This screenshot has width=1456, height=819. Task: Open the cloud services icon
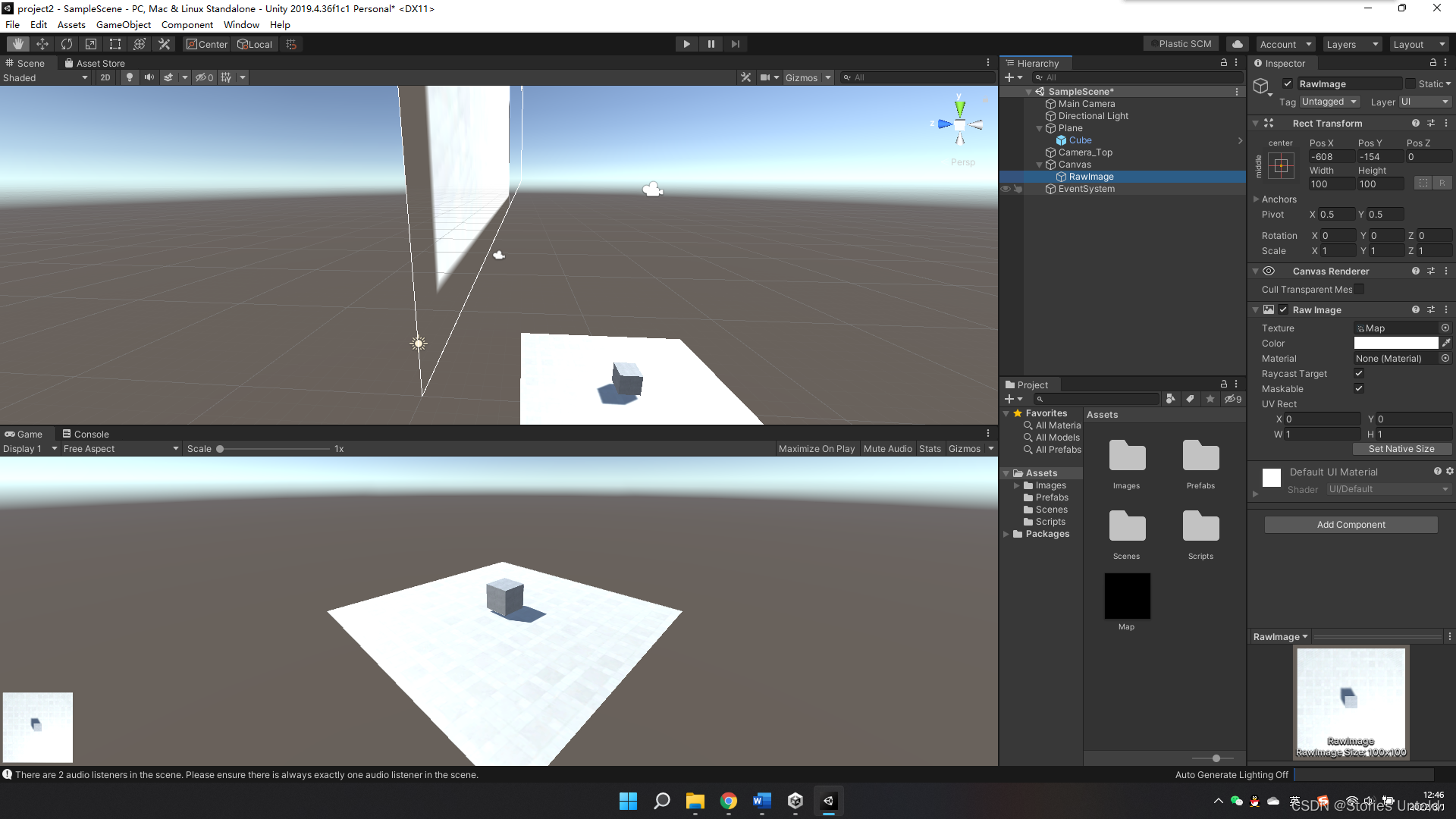click(1237, 44)
